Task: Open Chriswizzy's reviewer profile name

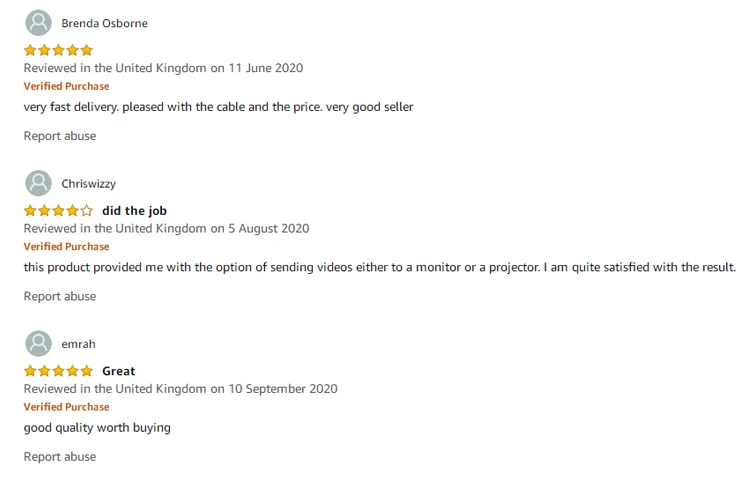Action: (88, 184)
